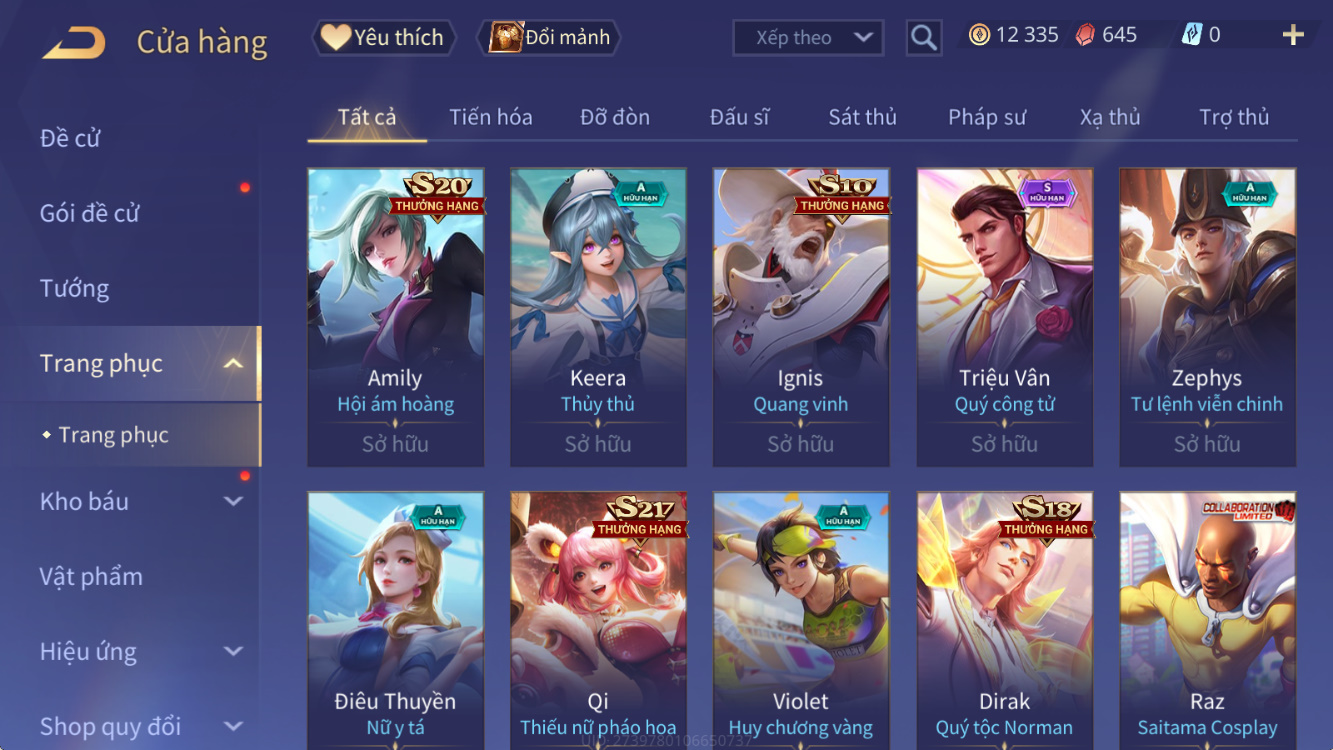
Task: Select the Sát thủ tab
Action: pos(862,117)
